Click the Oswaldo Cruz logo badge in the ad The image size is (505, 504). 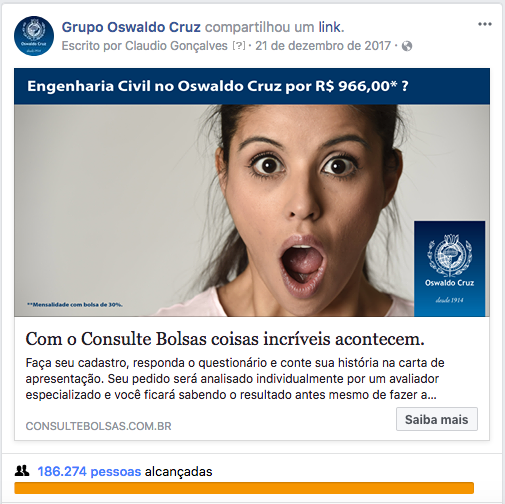coord(449,268)
